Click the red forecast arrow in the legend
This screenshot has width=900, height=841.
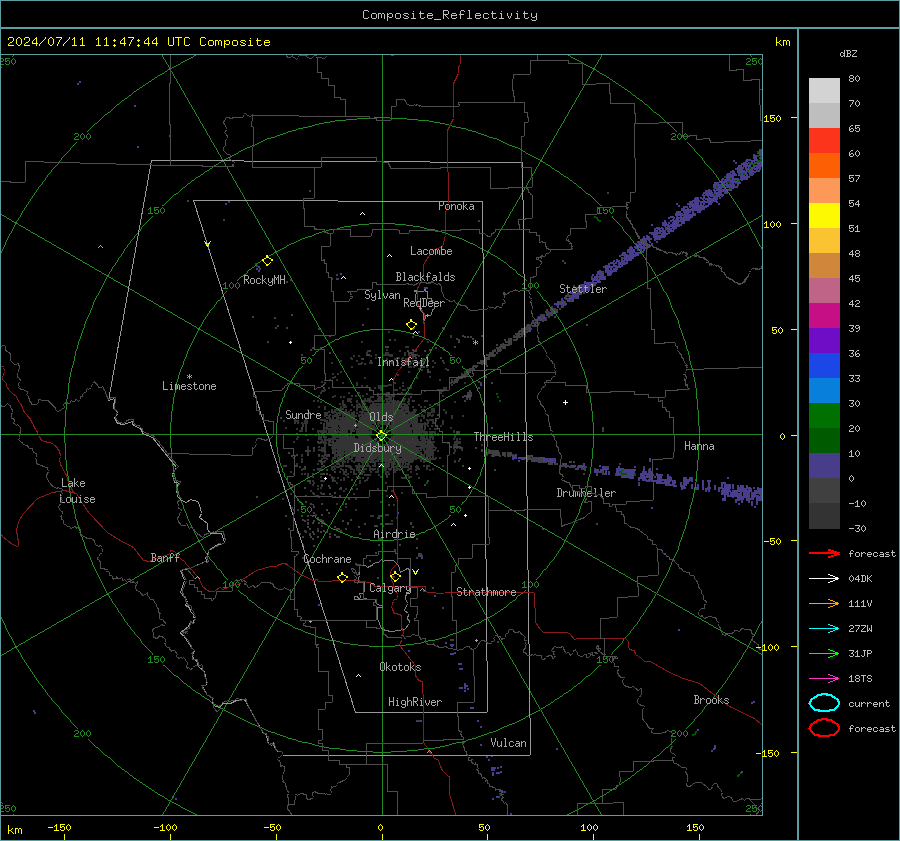point(824,553)
